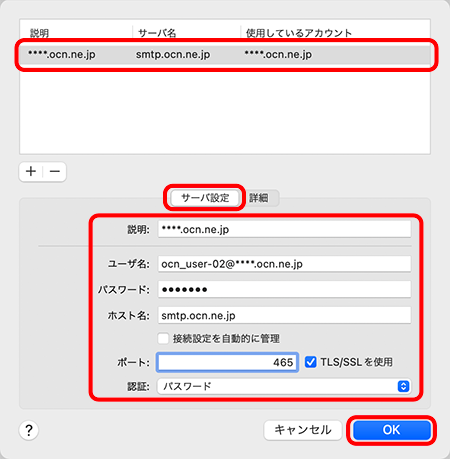The height and width of the screenshot is (459, 450).
Task: Focus the ポート field showing 465
Action: click(227, 362)
